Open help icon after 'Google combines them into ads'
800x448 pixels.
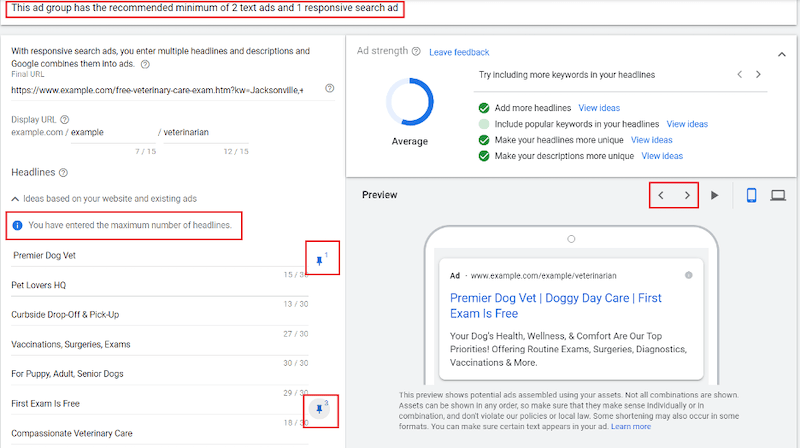(x=145, y=64)
